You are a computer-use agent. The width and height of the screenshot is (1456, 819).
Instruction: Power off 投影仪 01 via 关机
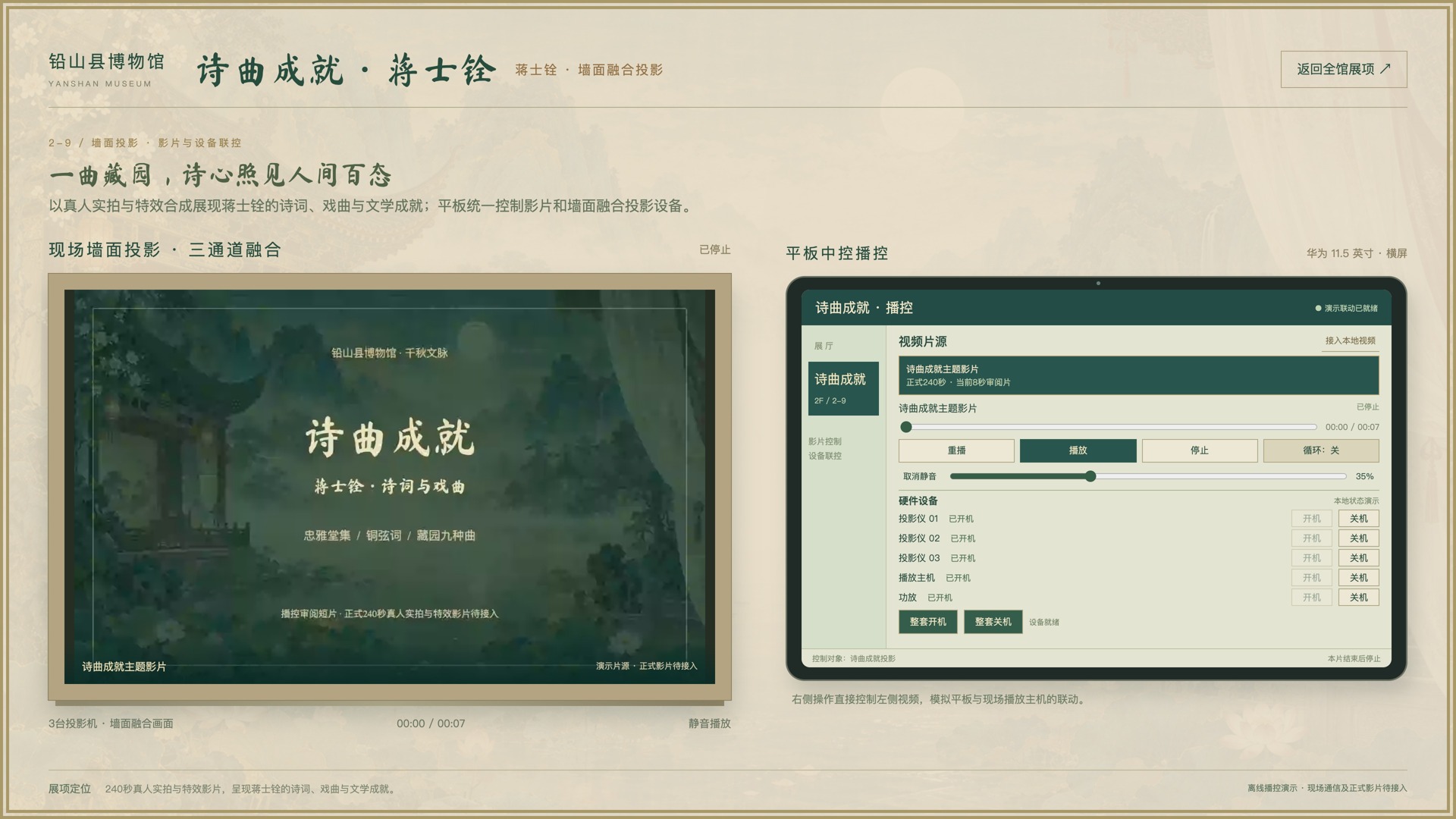tap(1358, 519)
